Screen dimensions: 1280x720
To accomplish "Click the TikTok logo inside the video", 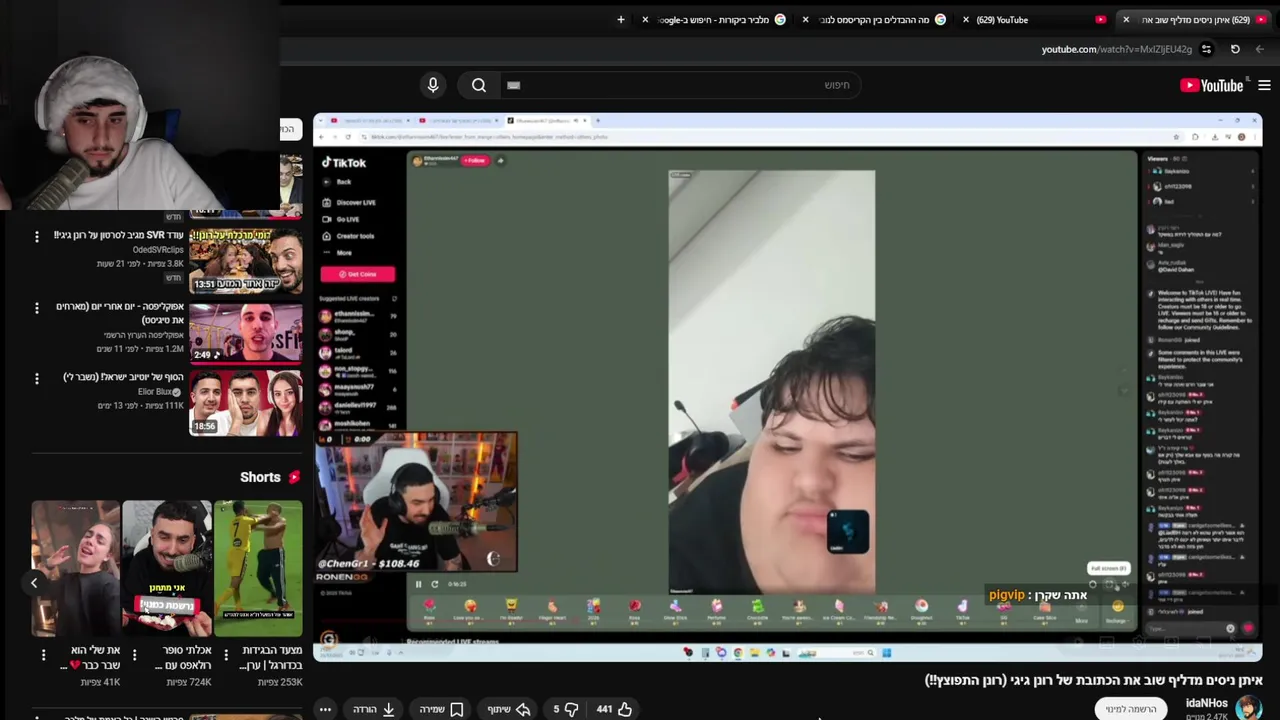I will pyautogui.click(x=344, y=162).
